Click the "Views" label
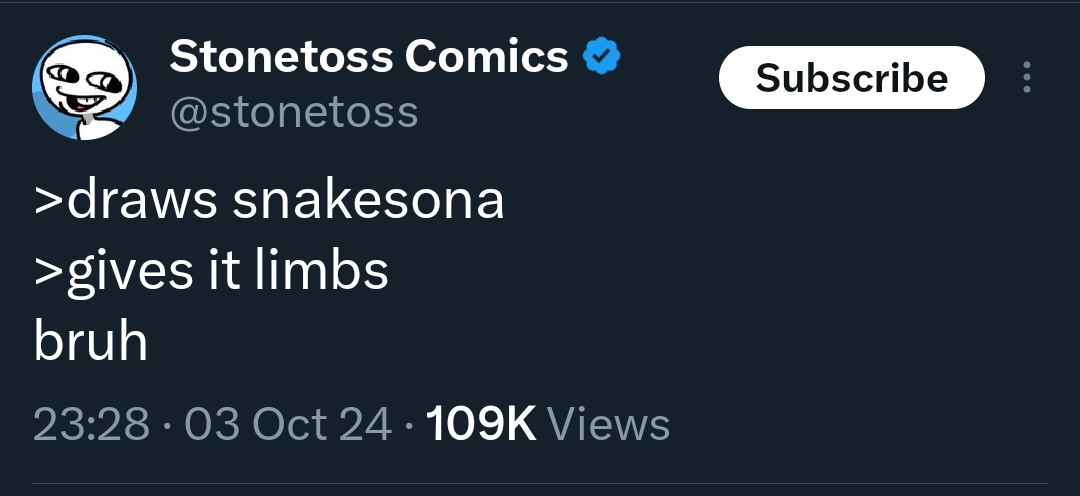The height and width of the screenshot is (496, 1080). 609,424
